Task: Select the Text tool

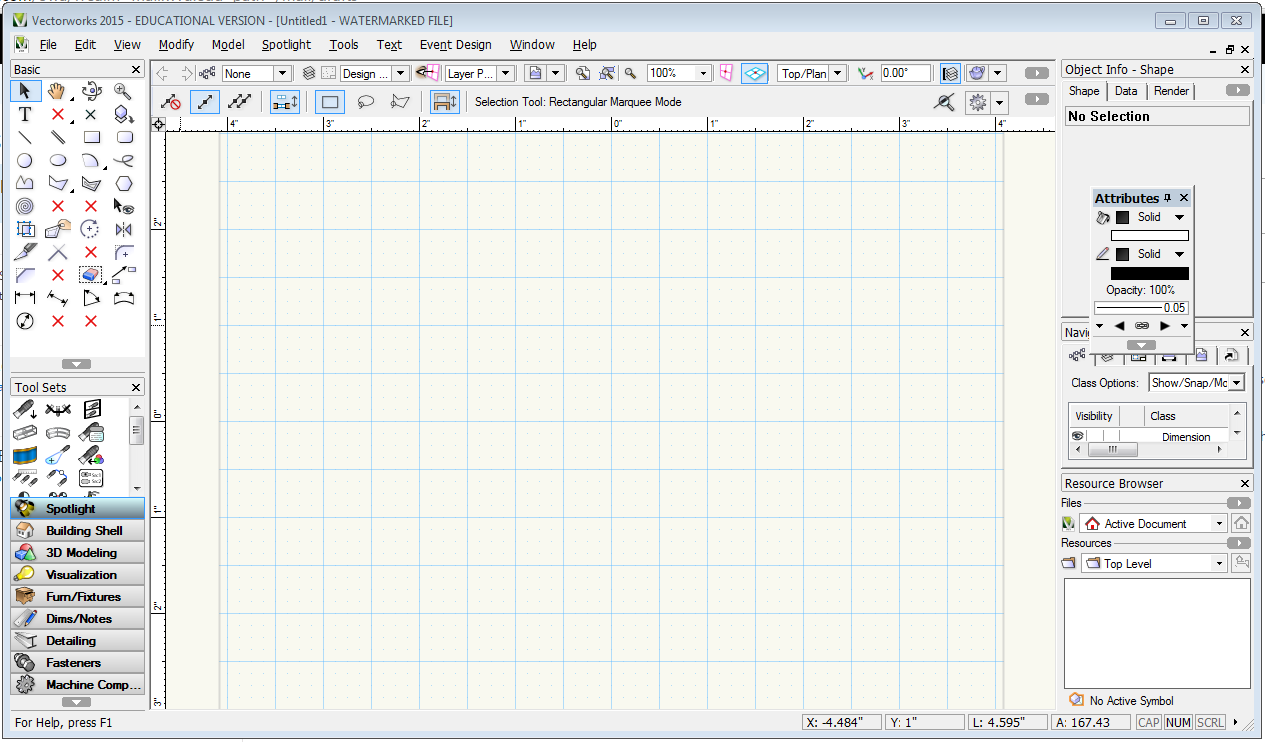Action: pos(25,114)
